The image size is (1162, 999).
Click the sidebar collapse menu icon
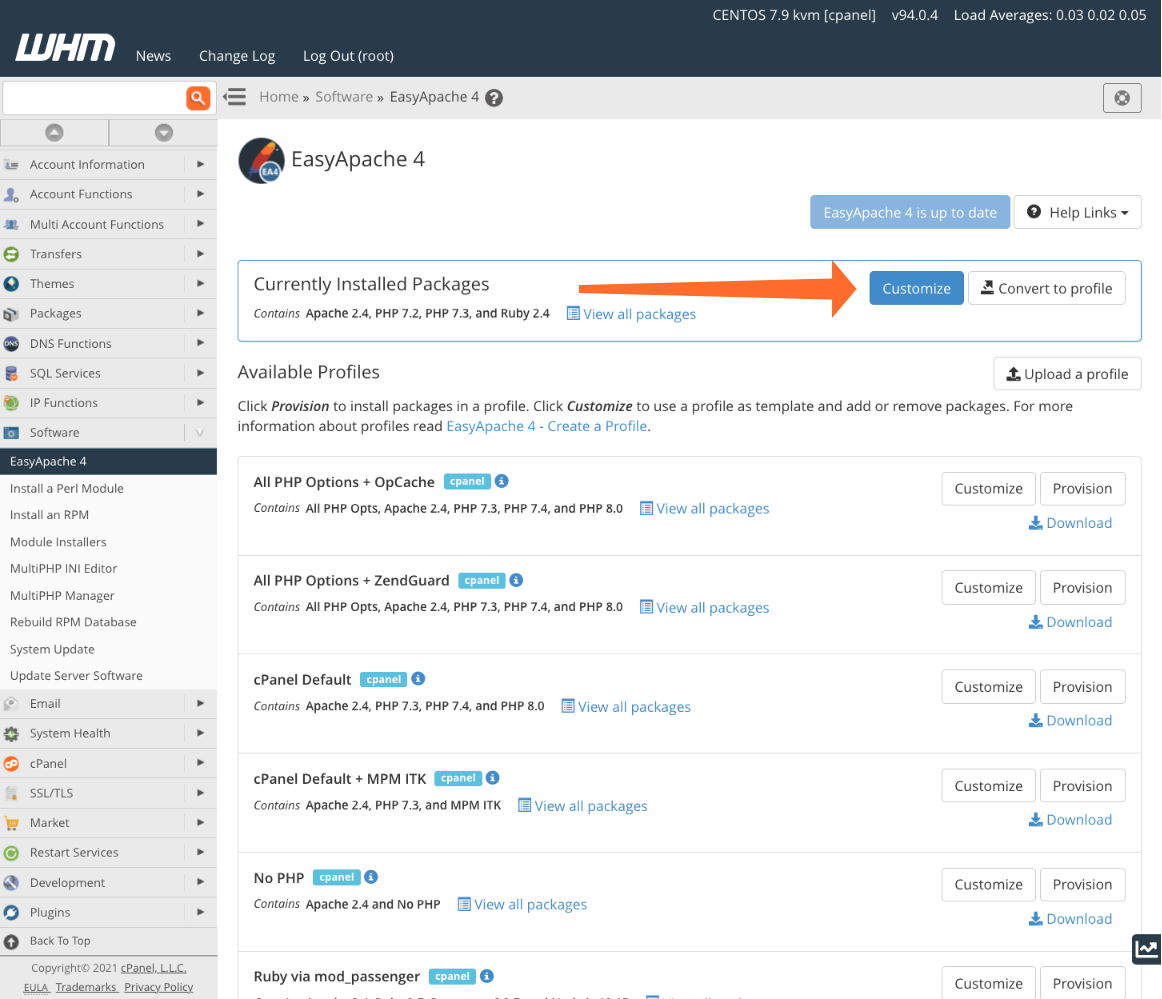click(x=234, y=97)
